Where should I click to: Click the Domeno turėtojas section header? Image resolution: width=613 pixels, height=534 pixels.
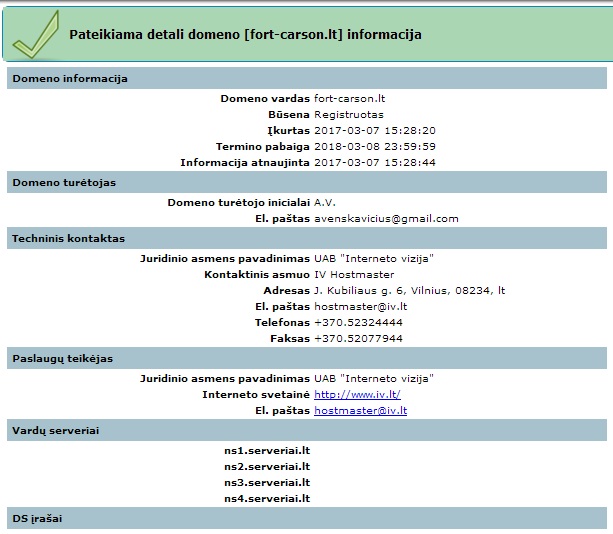(x=307, y=182)
